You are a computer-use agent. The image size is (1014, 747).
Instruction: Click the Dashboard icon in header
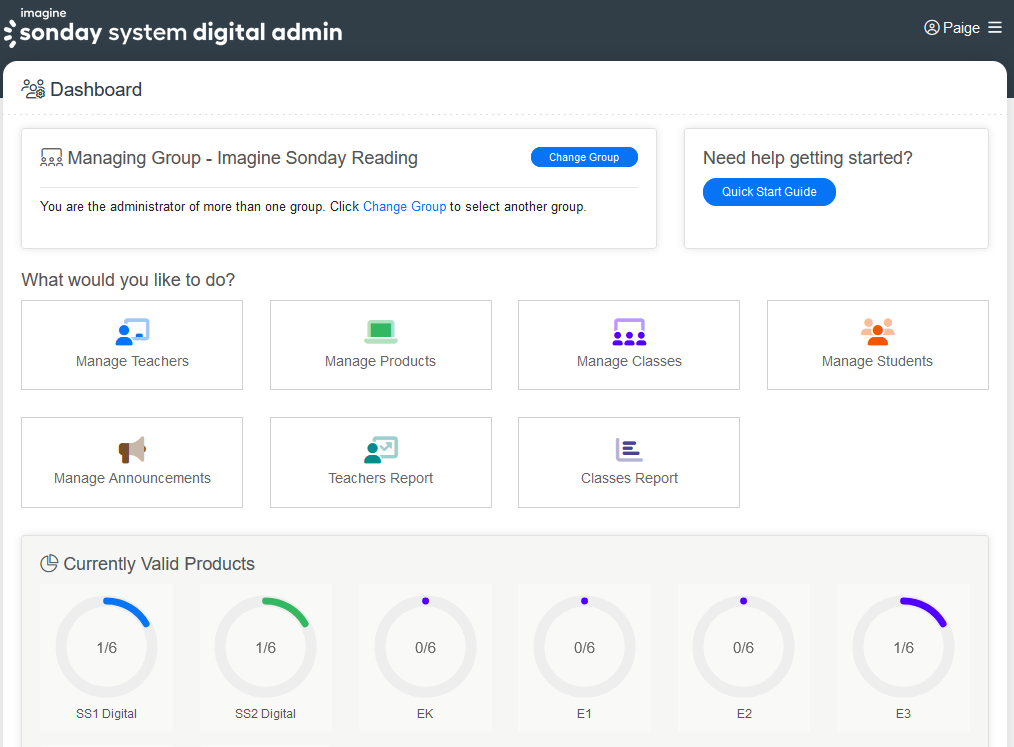(33, 90)
